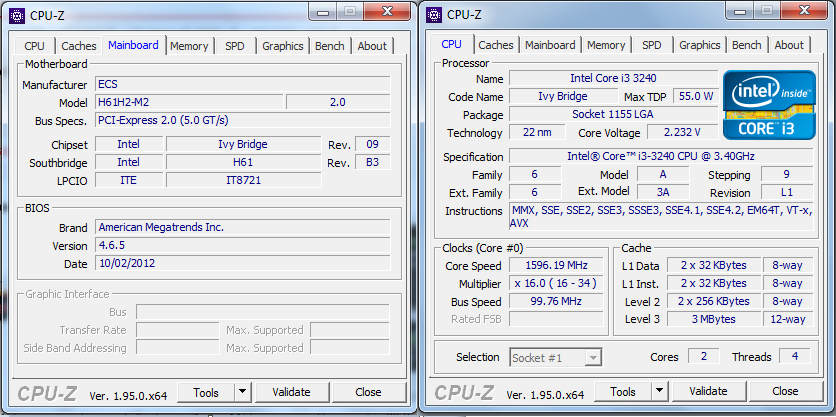The image size is (836, 417).
Task: Switch to Memory tab in right window
Action: click(x=606, y=45)
